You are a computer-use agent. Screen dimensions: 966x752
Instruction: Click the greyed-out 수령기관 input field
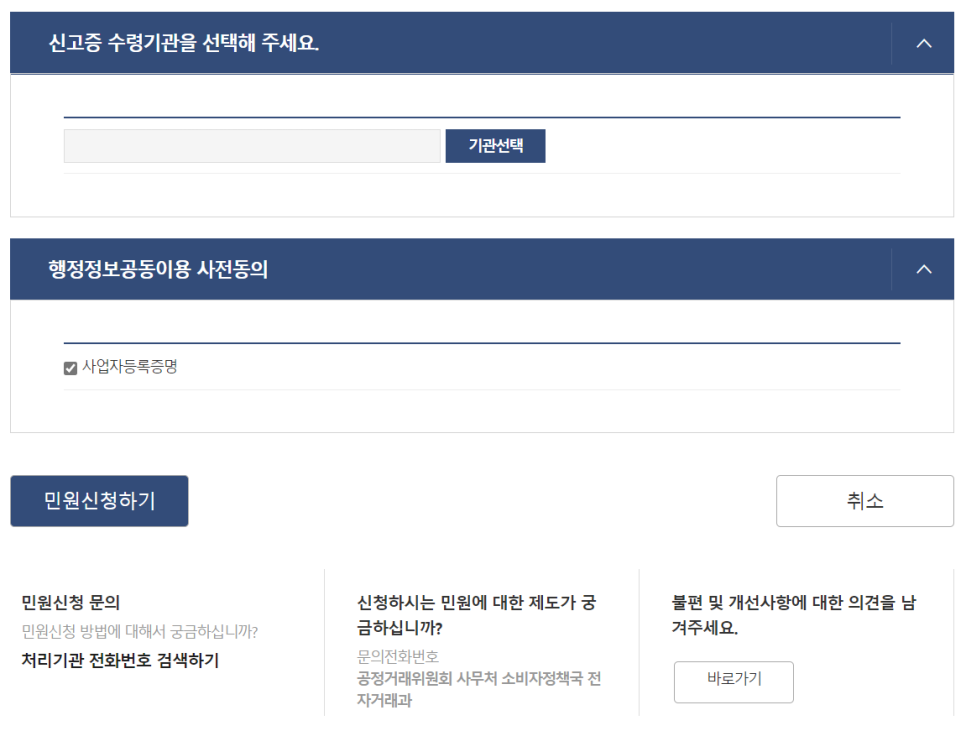pos(252,146)
